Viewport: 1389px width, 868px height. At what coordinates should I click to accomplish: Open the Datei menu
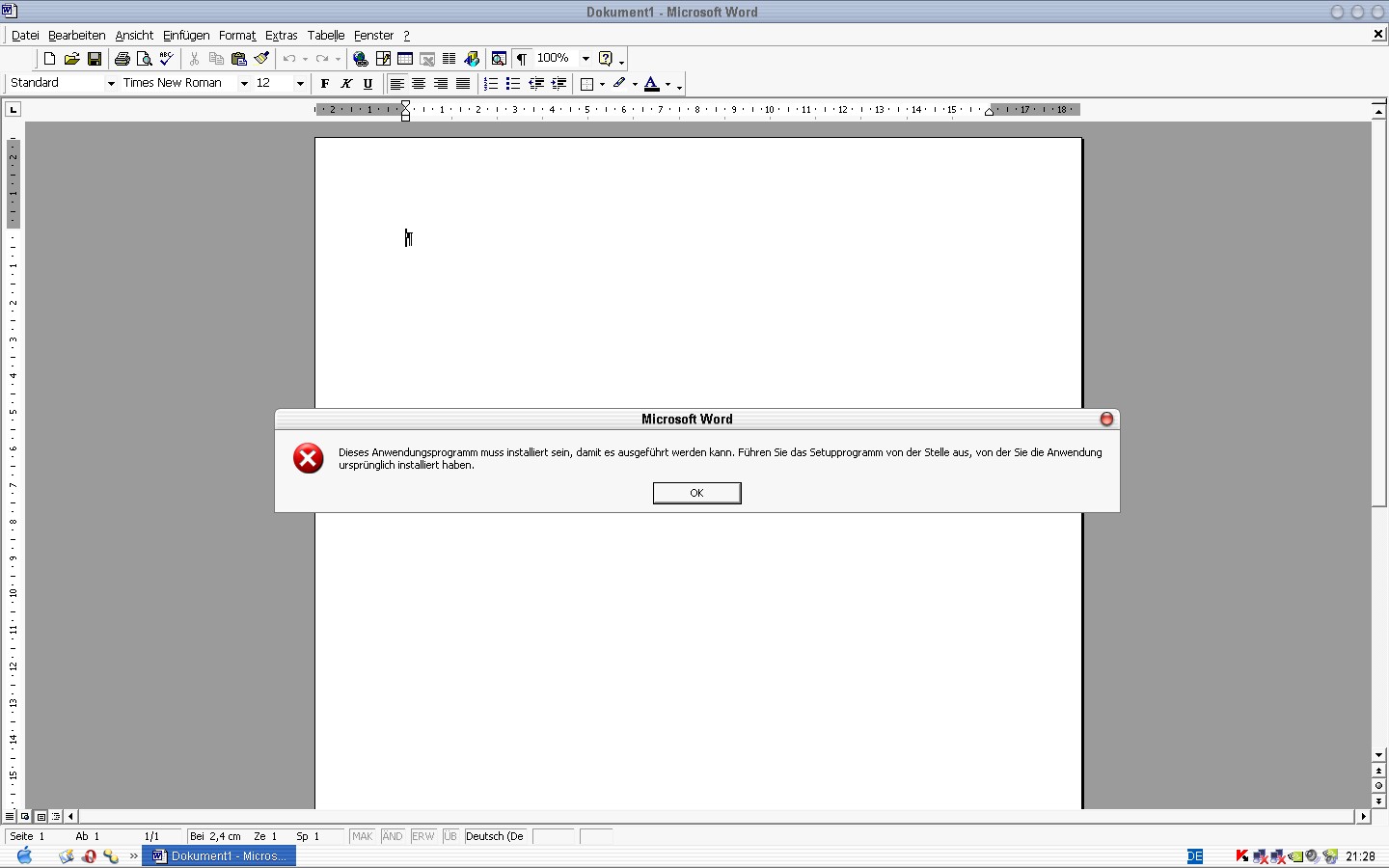[25, 36]
